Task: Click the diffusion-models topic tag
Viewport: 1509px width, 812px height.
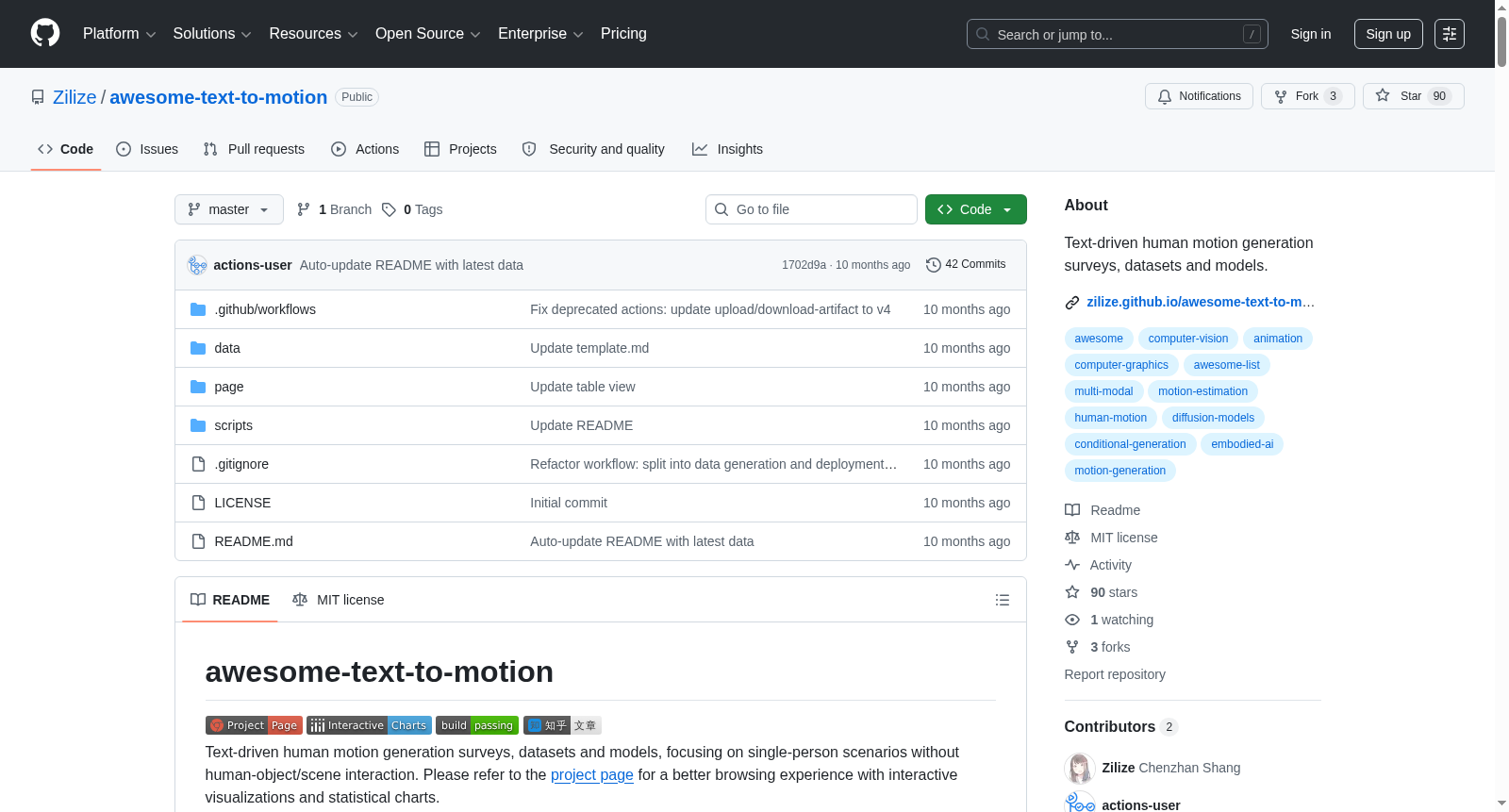Action: coord(1213,418)
